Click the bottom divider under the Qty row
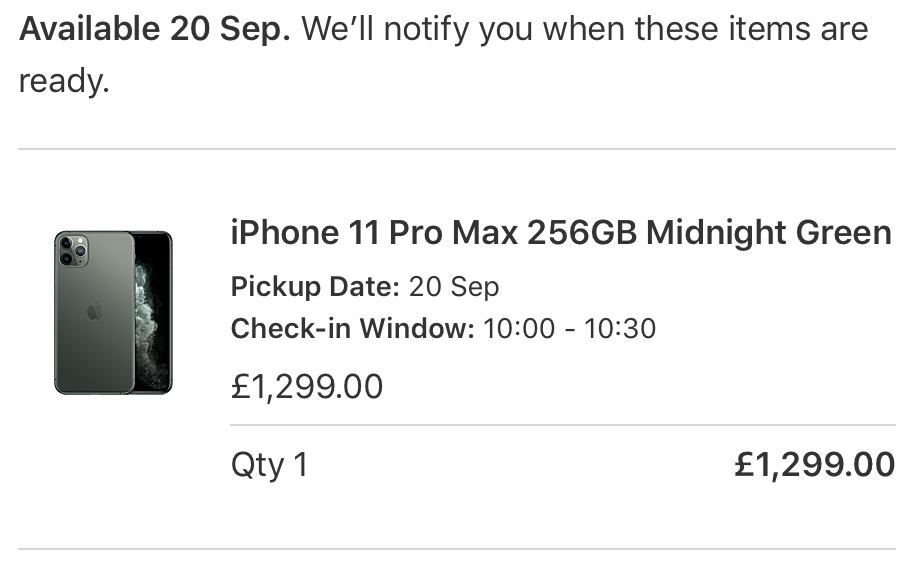Viewport: 920px width, 564px height. (457, 549)
